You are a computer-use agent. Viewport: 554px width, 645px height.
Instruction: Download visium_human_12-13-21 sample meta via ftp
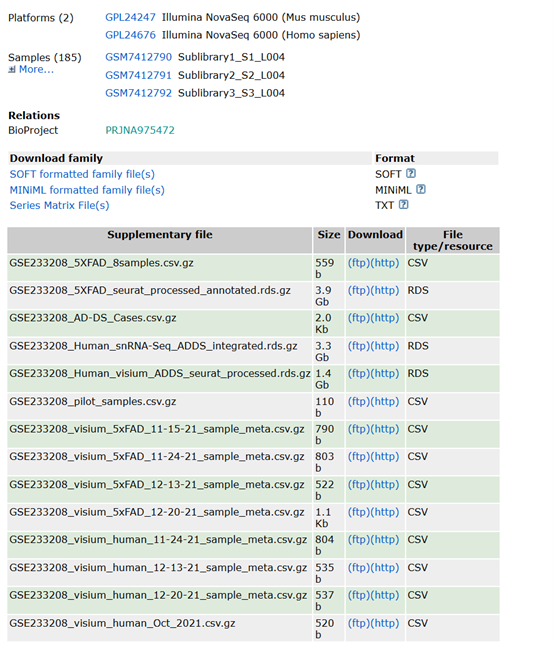pos(359,568)
